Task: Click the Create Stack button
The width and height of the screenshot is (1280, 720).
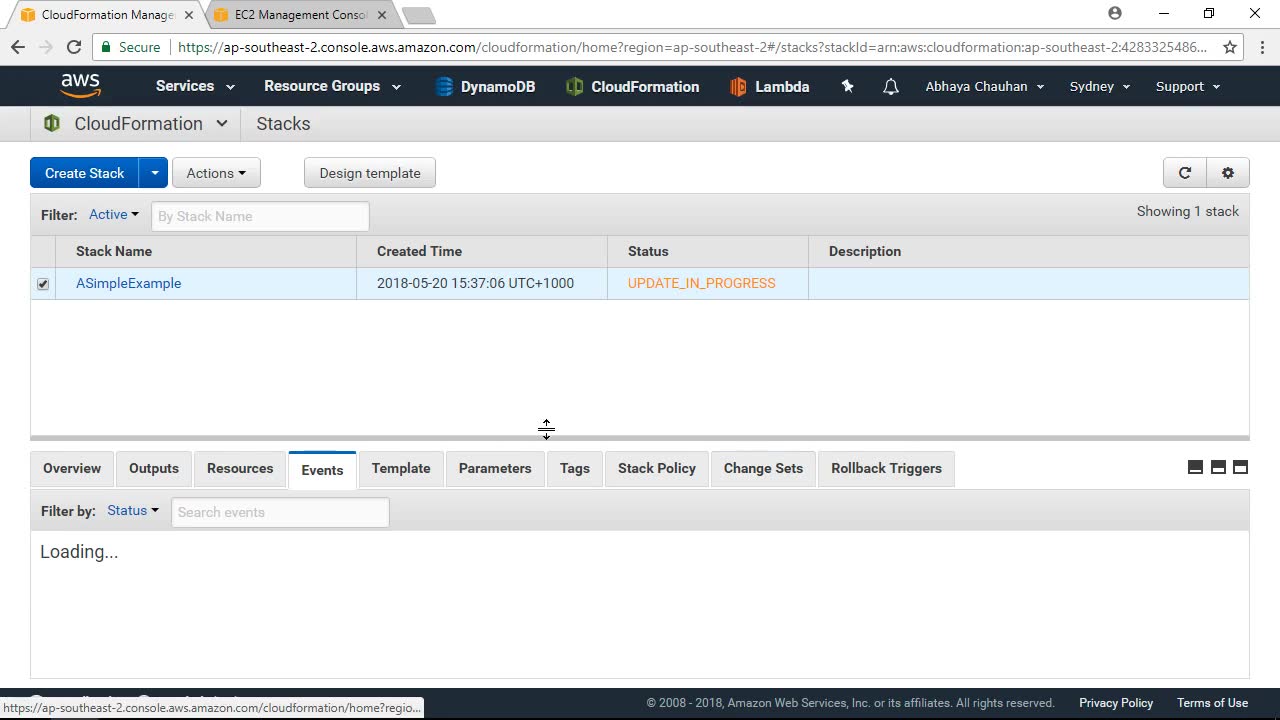Action: click(84, 173)
